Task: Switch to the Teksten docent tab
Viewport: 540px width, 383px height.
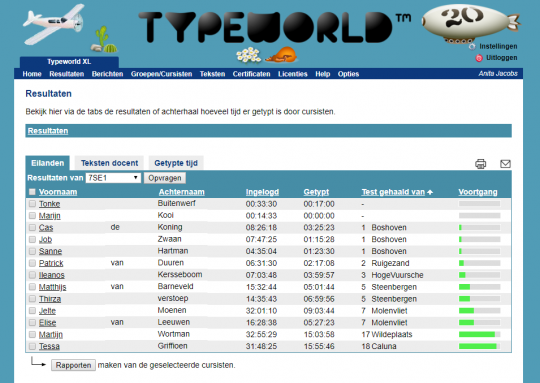Action: click(109, 163)
